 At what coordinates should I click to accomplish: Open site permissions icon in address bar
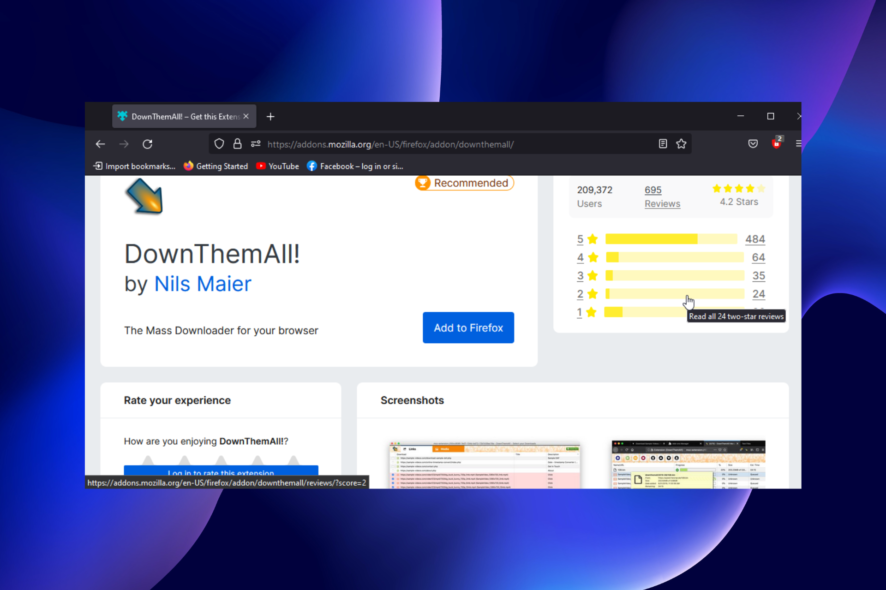pyautogui.click(x=255, y=144)
